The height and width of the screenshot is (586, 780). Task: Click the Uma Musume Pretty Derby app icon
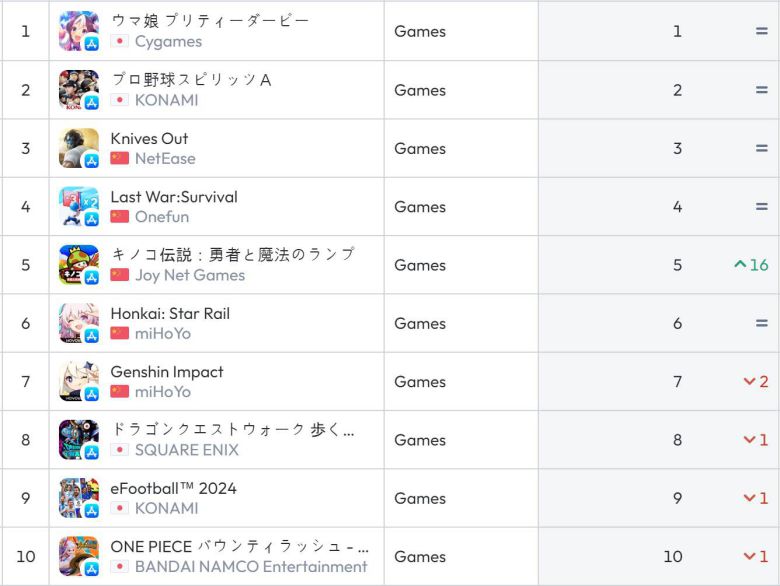point(78,31)
